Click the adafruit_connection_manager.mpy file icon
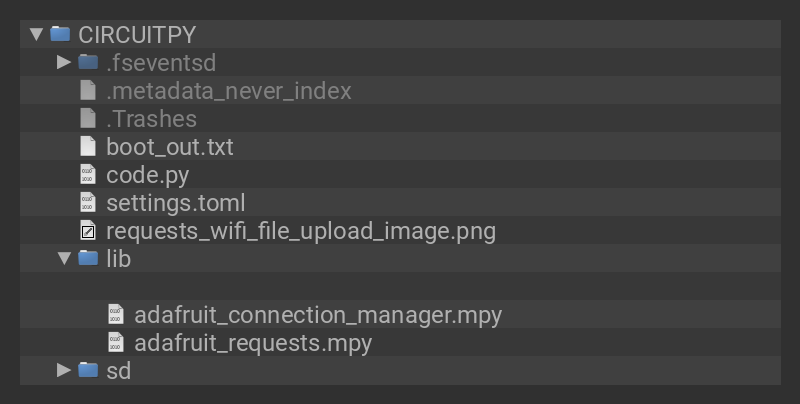Viewport: 800px width, 404px height. [116, 315]
